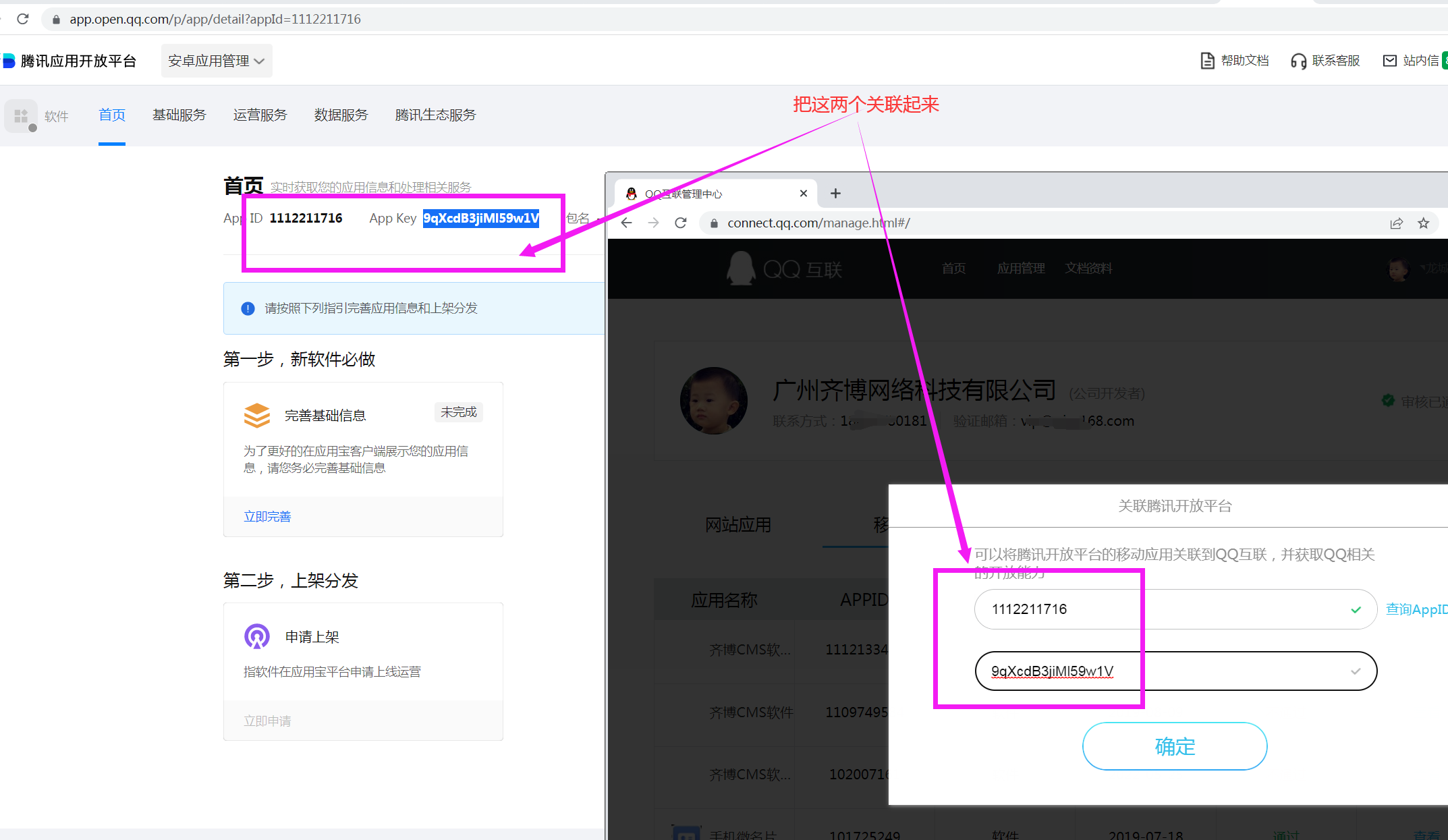
Task: Open the 帮助文档 help document icon
Action: click(x=1207, y=61)
